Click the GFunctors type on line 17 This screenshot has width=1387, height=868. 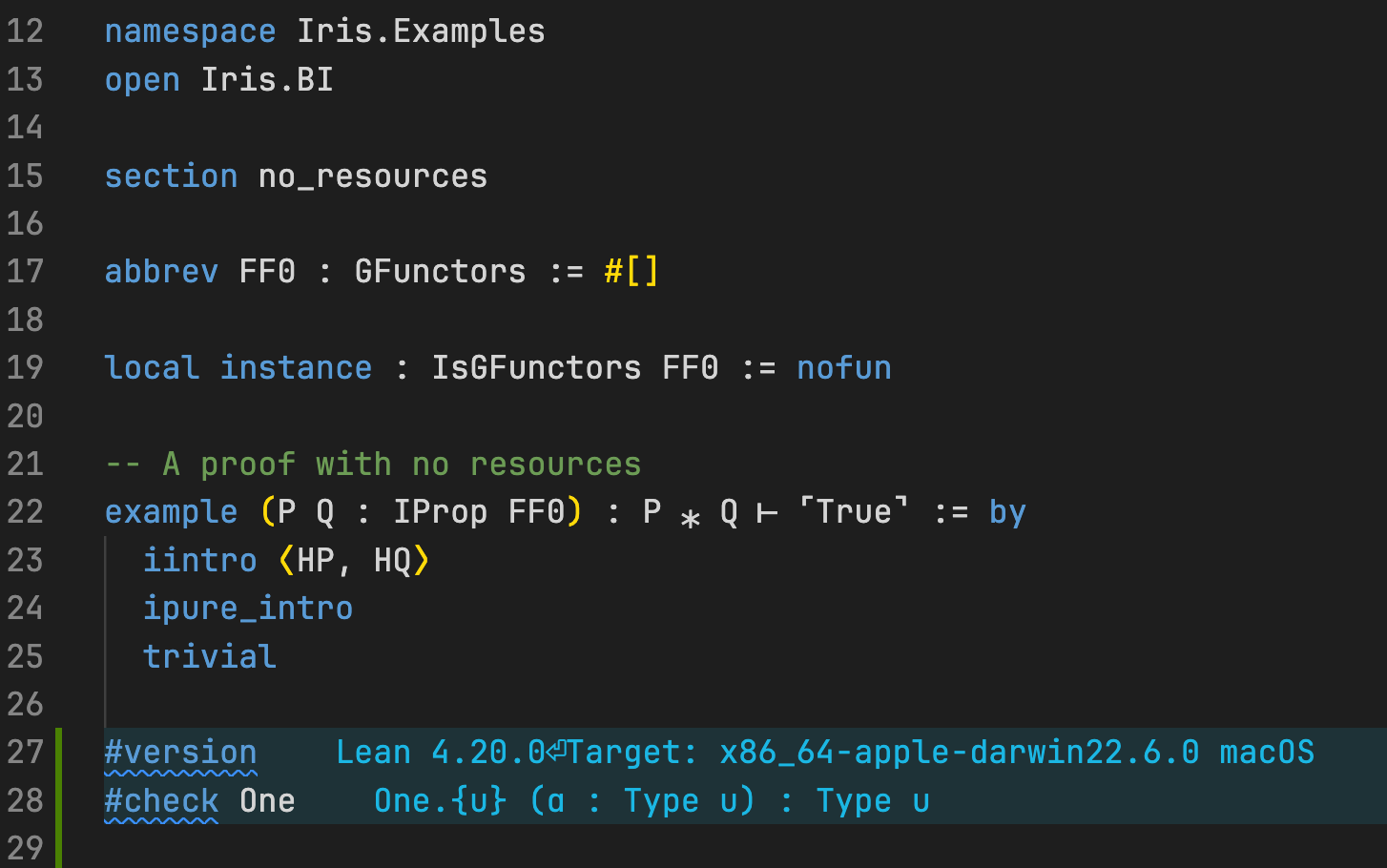tap(440, 272)
